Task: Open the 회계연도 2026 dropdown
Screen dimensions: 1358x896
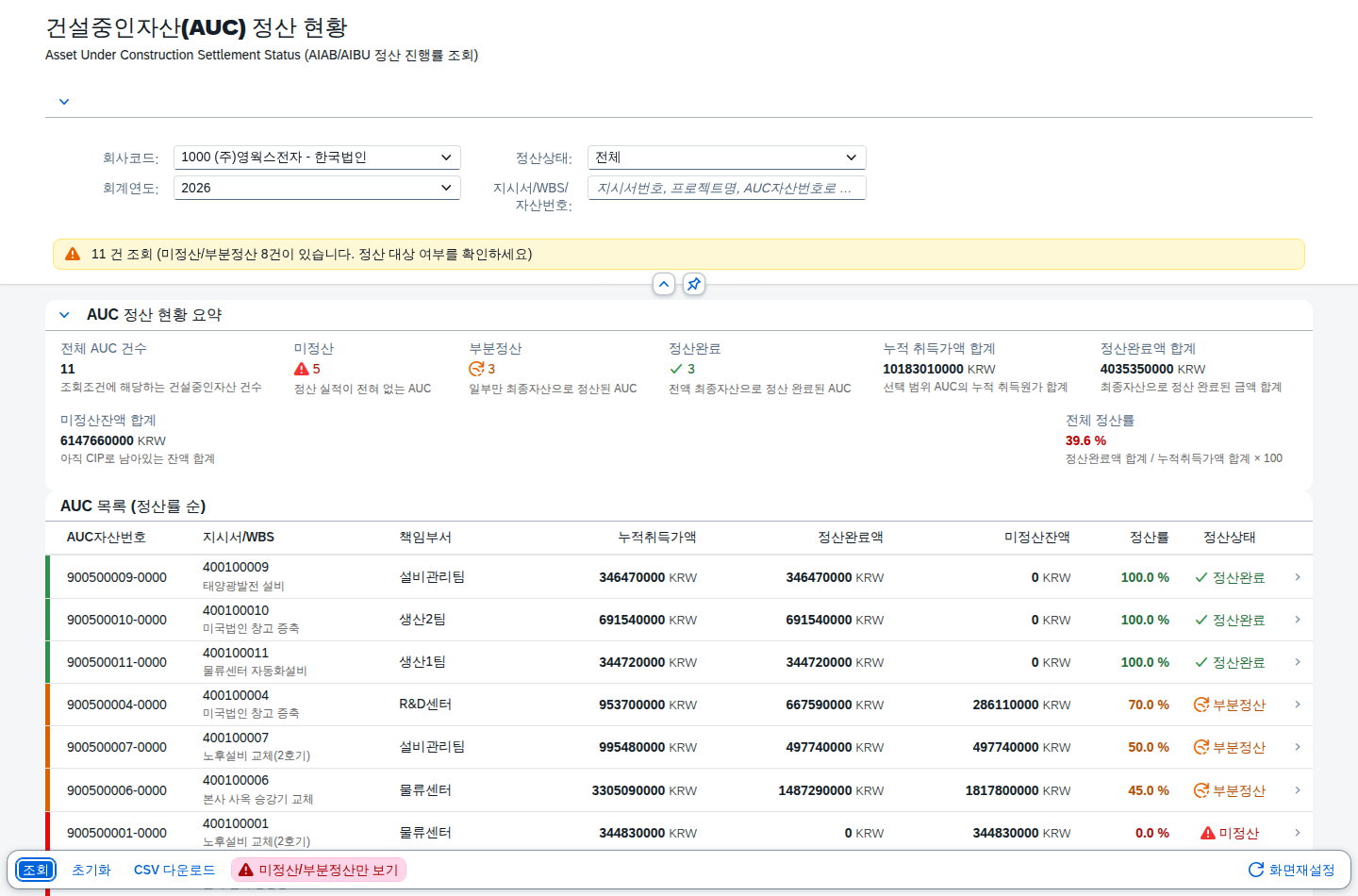Action: (x=317, y=188)
